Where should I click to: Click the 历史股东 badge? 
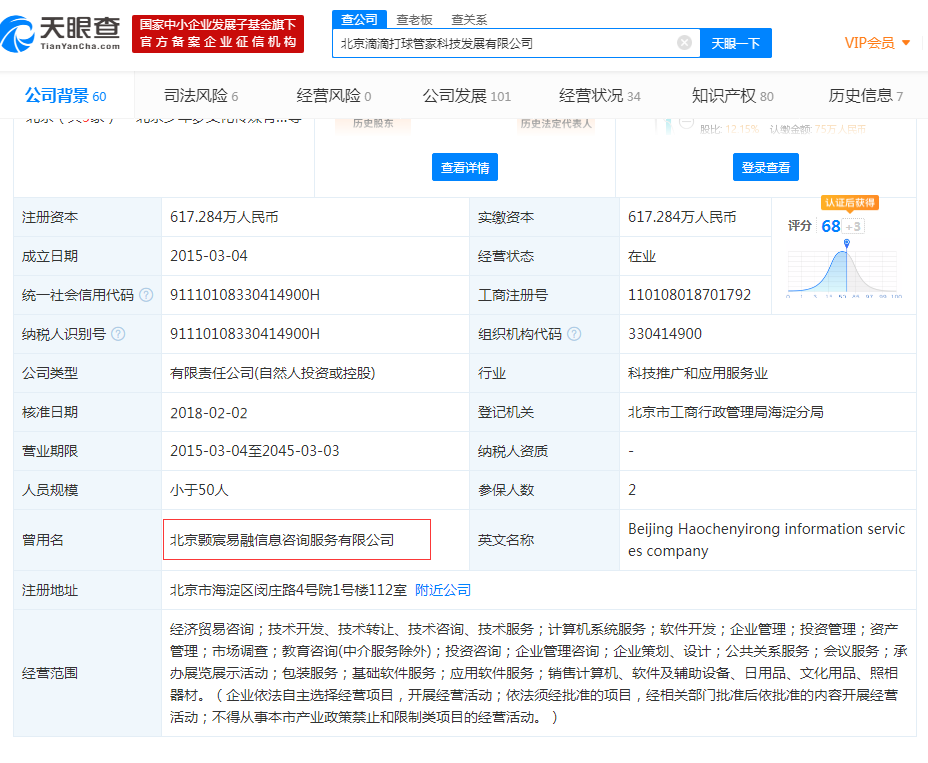374,123
